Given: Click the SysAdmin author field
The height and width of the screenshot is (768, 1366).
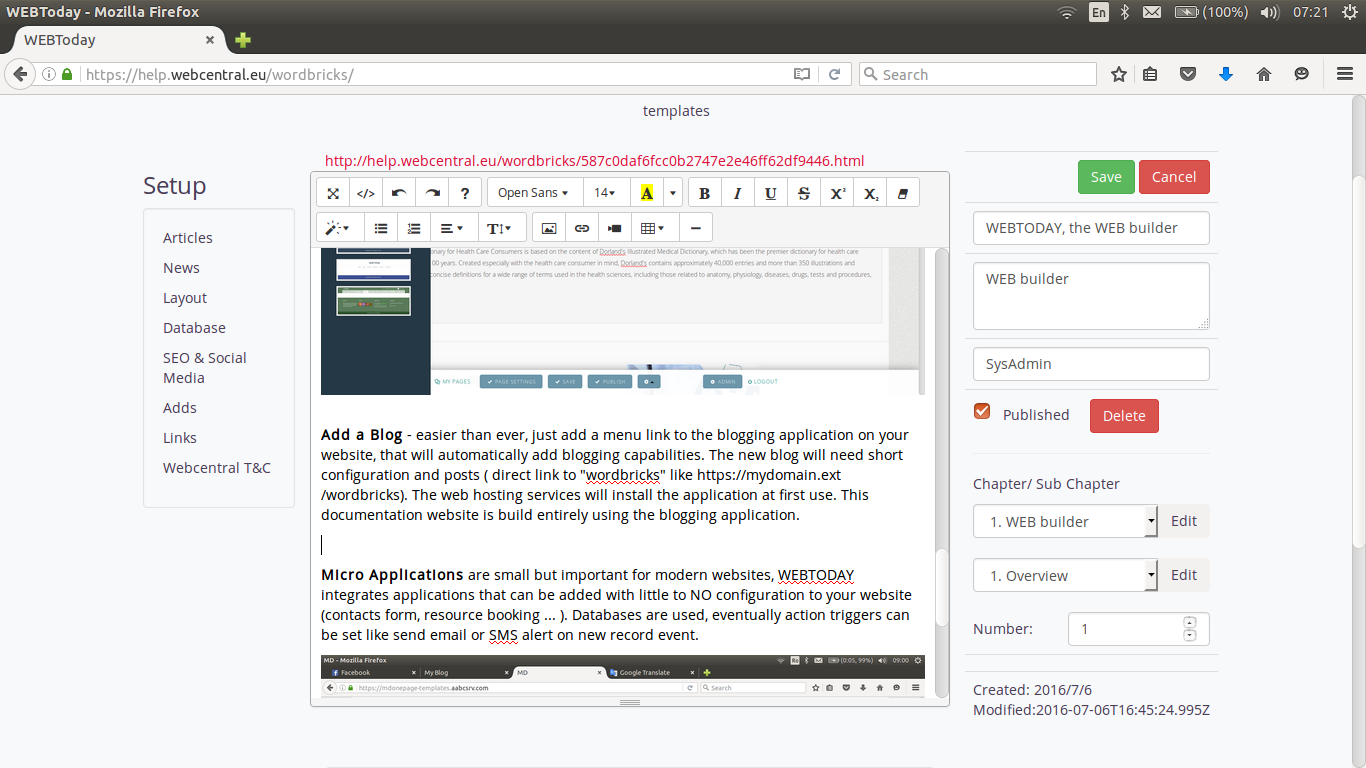Looking at the screenshot, I should (x=1091, y=364).
